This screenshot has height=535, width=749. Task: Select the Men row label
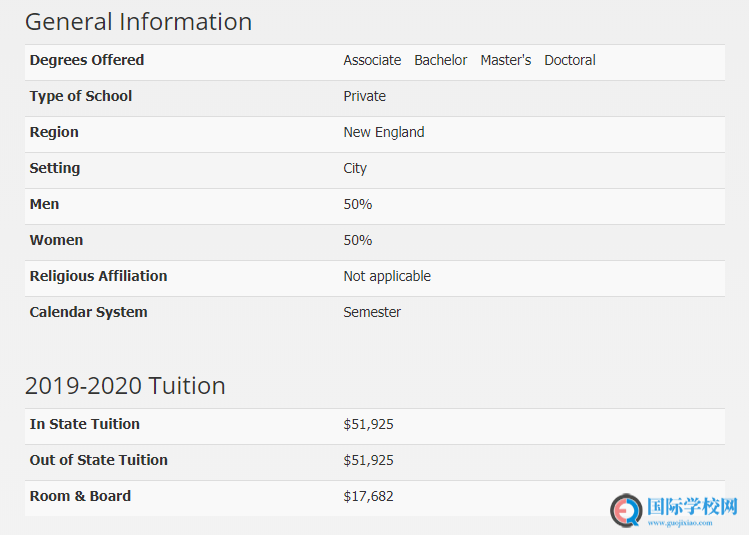(44, 204)
